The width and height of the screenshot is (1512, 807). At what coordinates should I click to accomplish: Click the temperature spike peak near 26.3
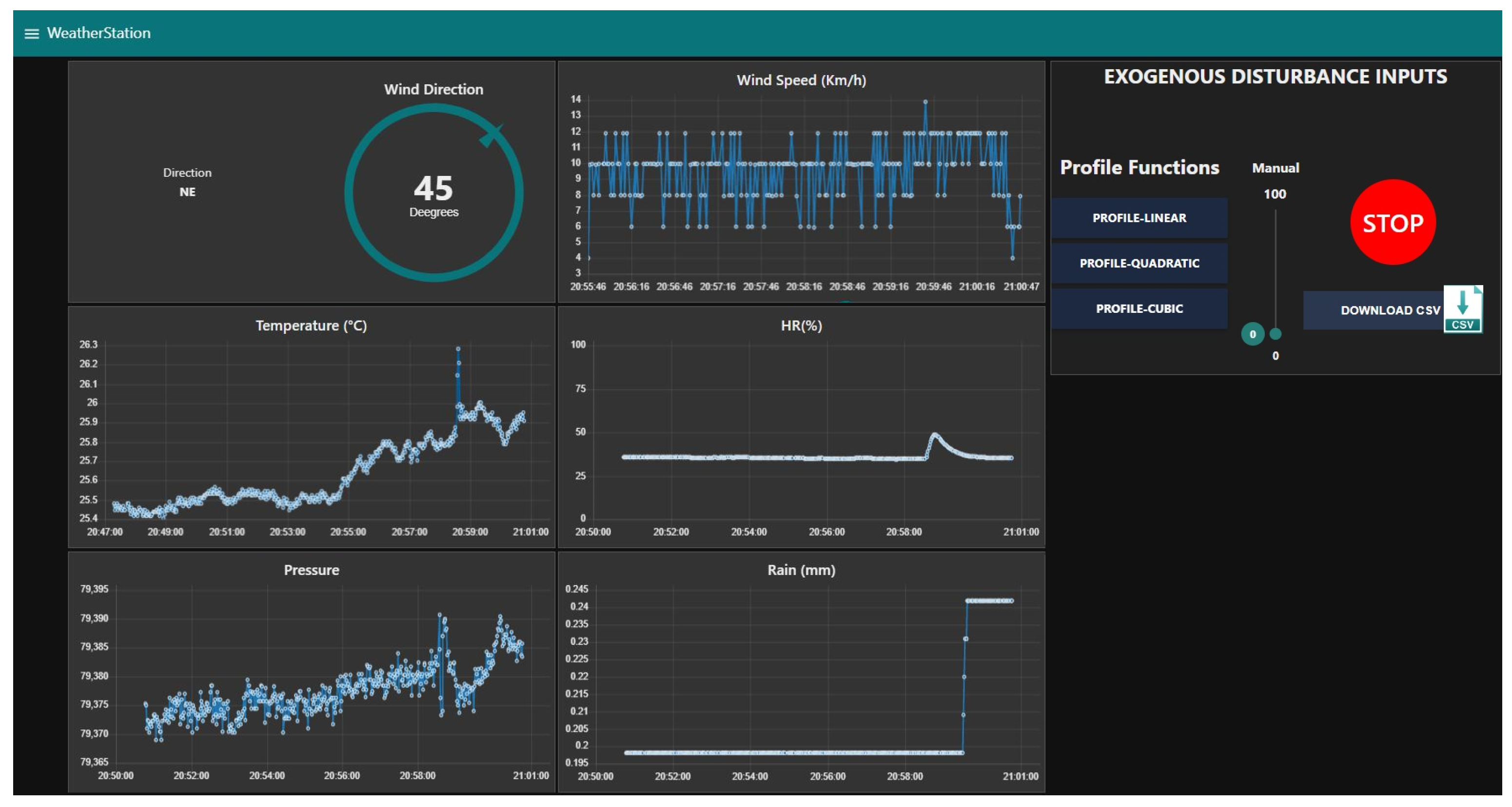(x=458, y=349)
